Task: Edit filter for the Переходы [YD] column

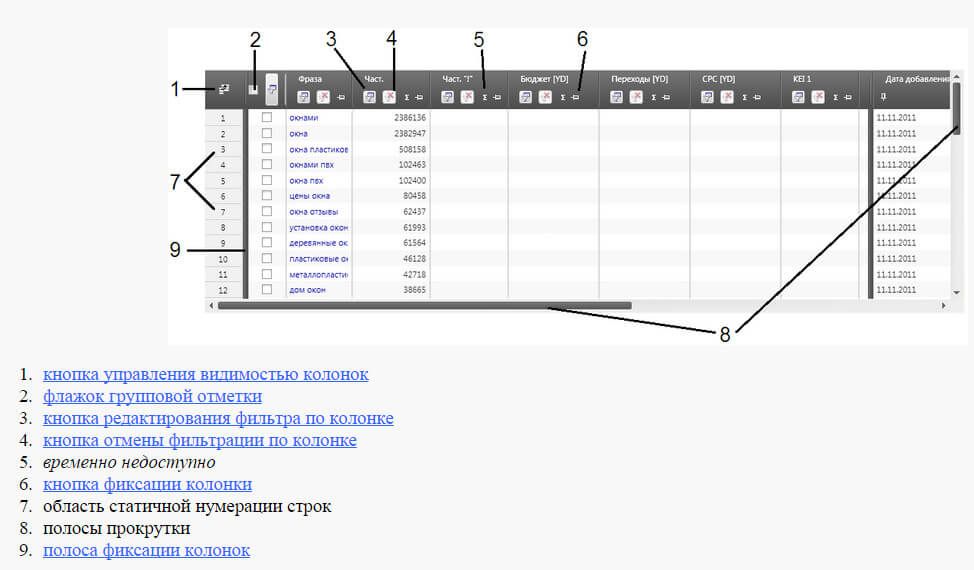Action: (x=616, y=97)
